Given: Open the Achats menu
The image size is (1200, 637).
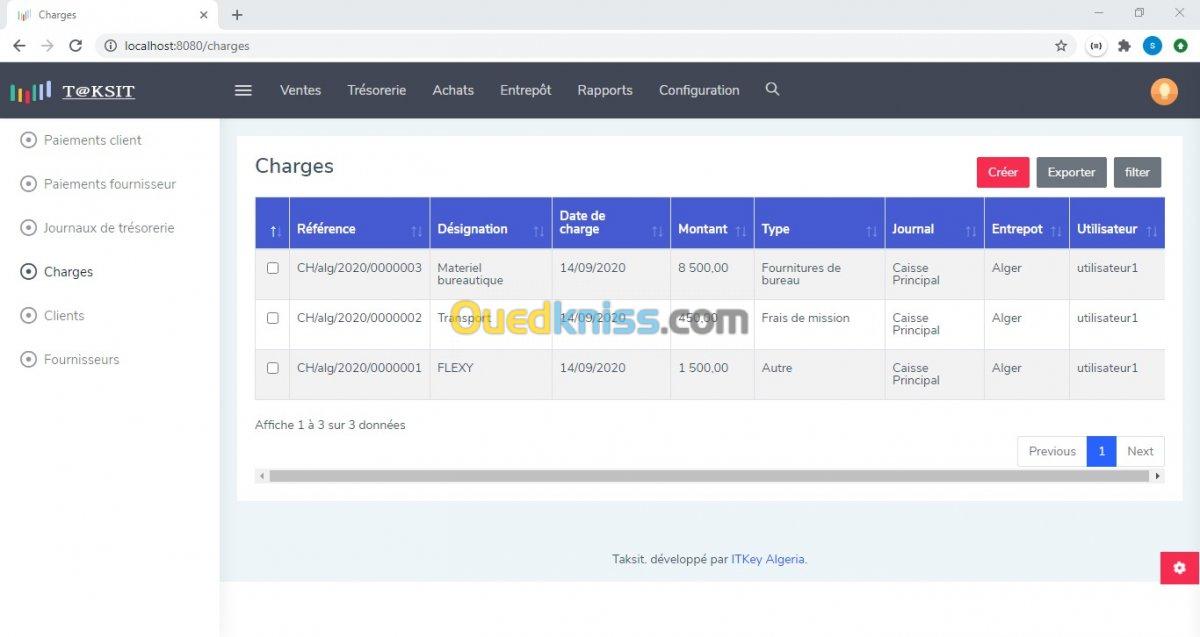Looking at the screenshot, I should 453,90.
